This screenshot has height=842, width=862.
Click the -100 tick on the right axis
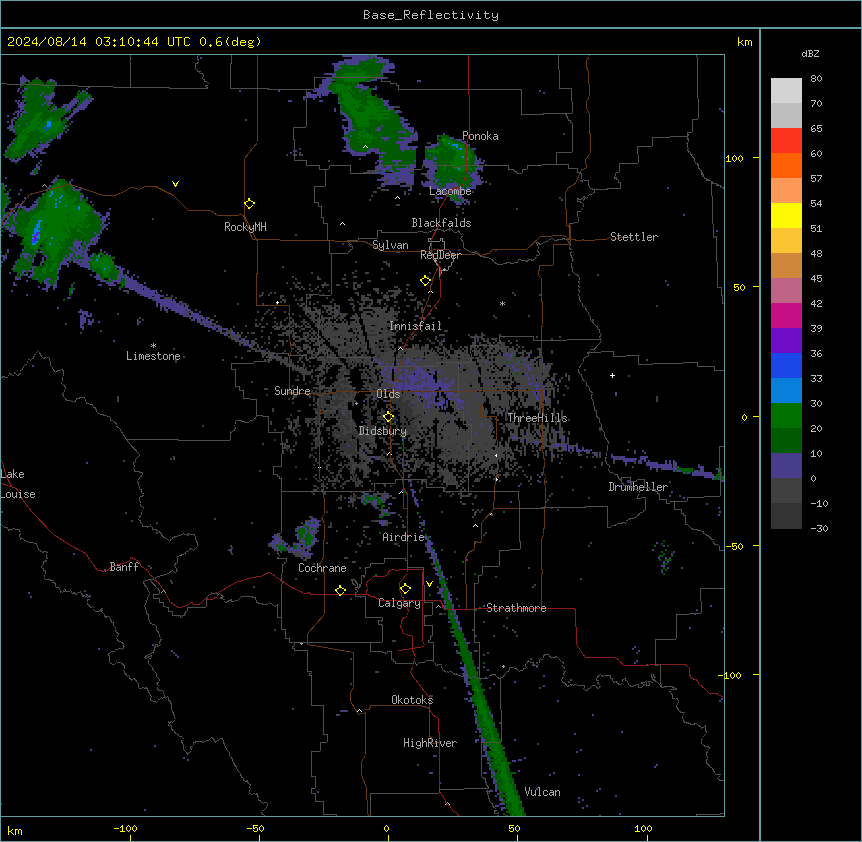tap(731, 675)
